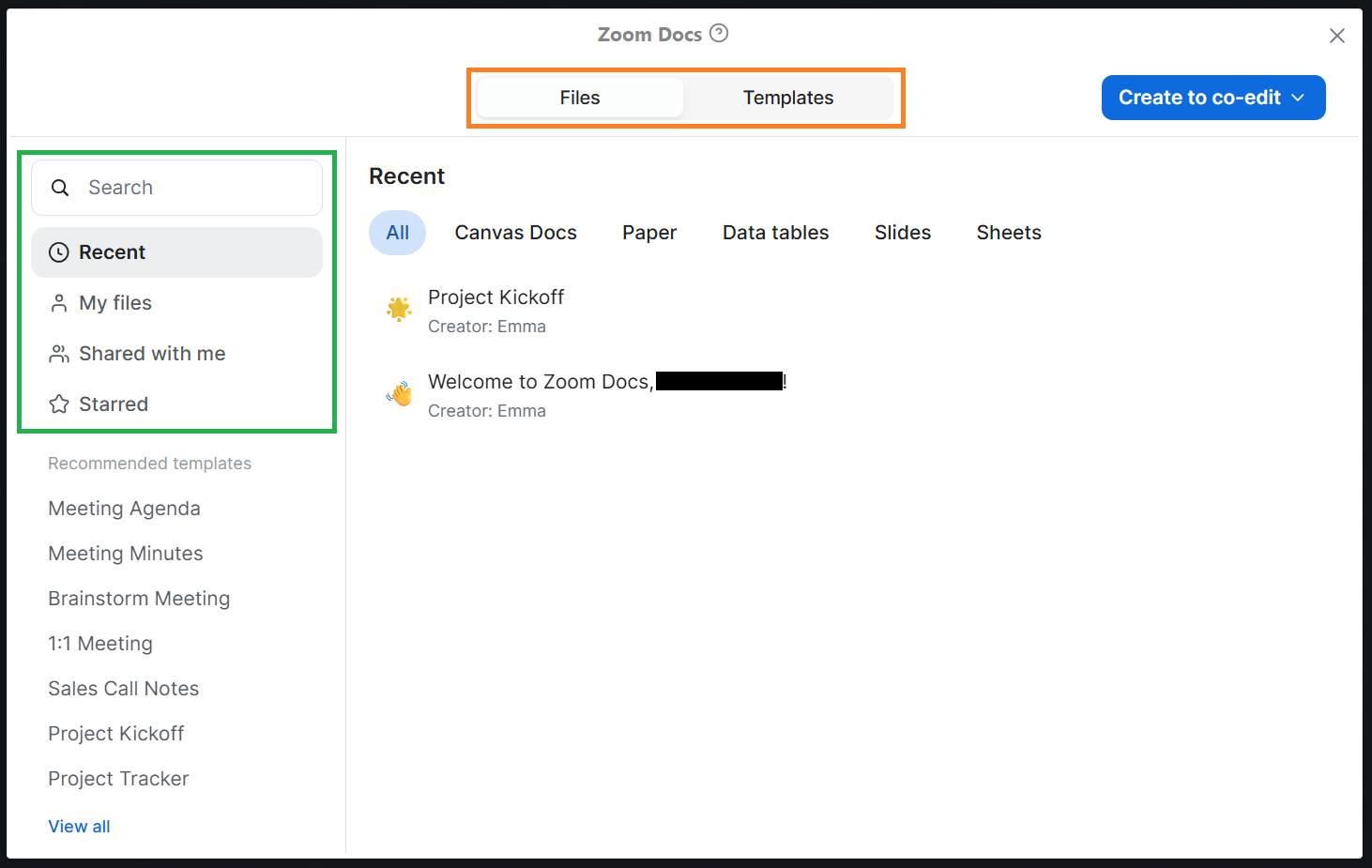The image size is (1372, 868).
Task: Click the help question mark icon beside Zoom Docs
Action: [719, 34]
